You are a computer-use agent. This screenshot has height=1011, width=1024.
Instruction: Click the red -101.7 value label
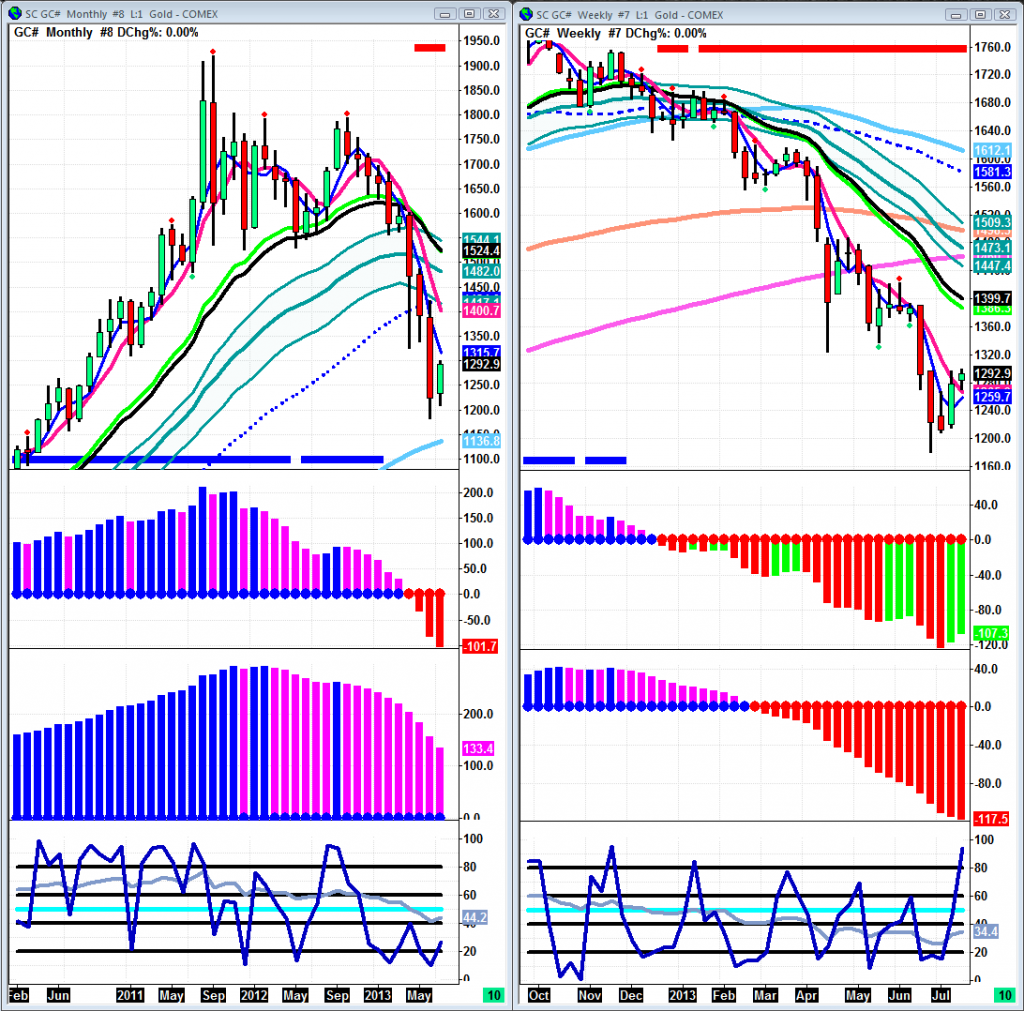pyautogui.click(x=481, y=647)
